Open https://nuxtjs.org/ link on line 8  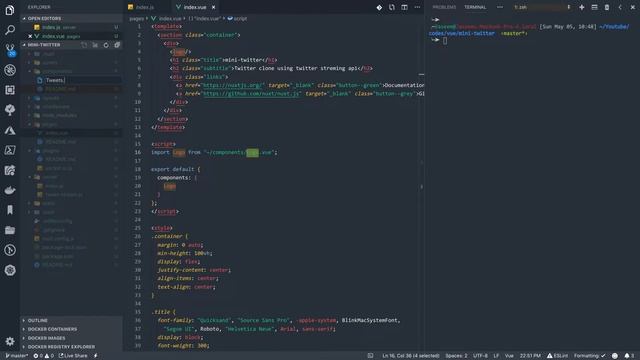point(233,85)
